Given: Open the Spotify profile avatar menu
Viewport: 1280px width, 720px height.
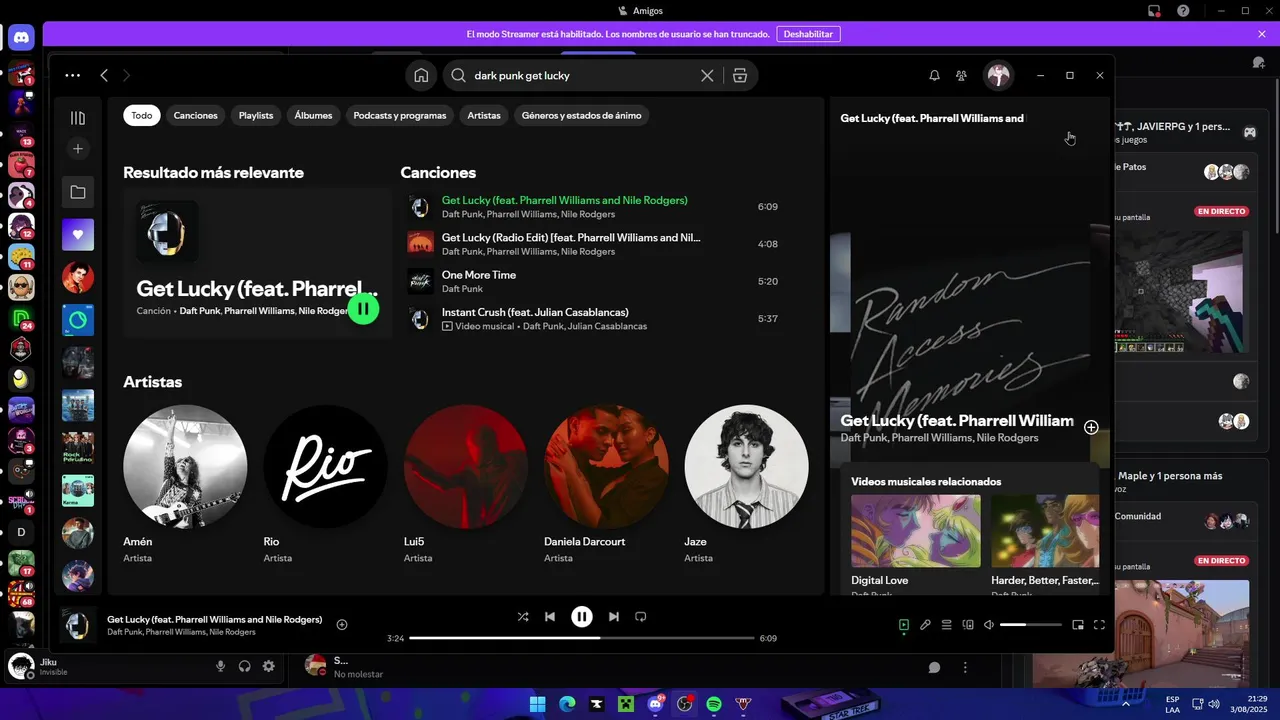Looking at the screenshot, I should 998,75.
